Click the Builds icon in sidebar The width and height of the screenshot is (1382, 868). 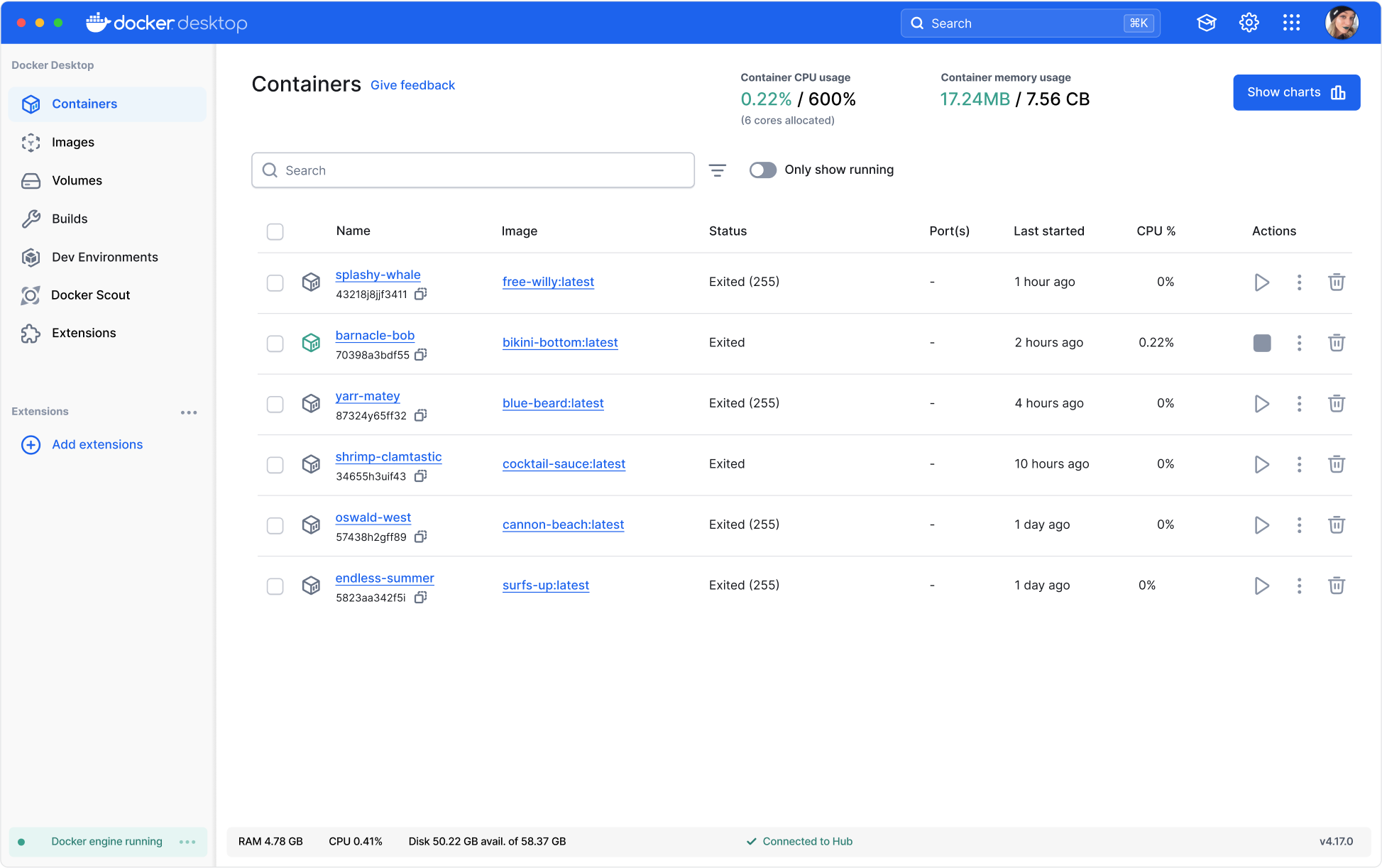coord(30,218)
